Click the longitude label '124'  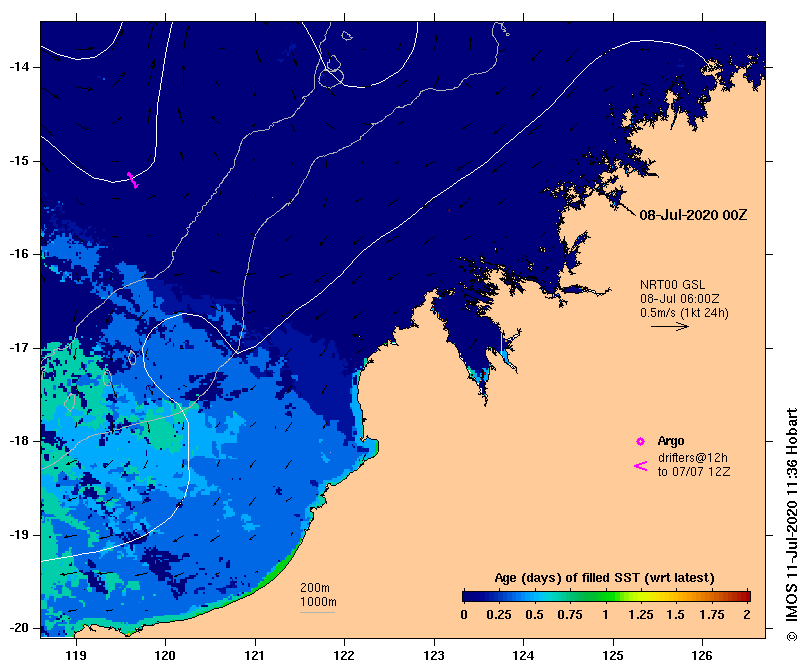523,655
